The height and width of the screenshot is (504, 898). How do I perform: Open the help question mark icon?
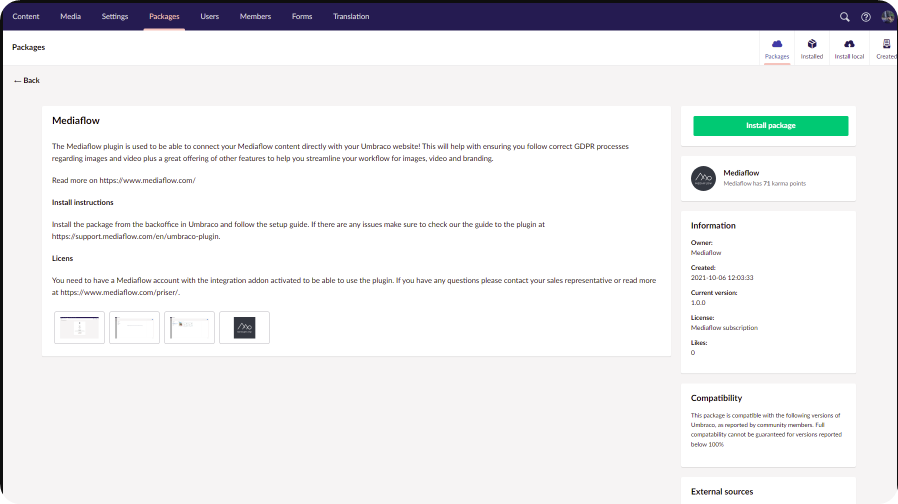(866, 17)
